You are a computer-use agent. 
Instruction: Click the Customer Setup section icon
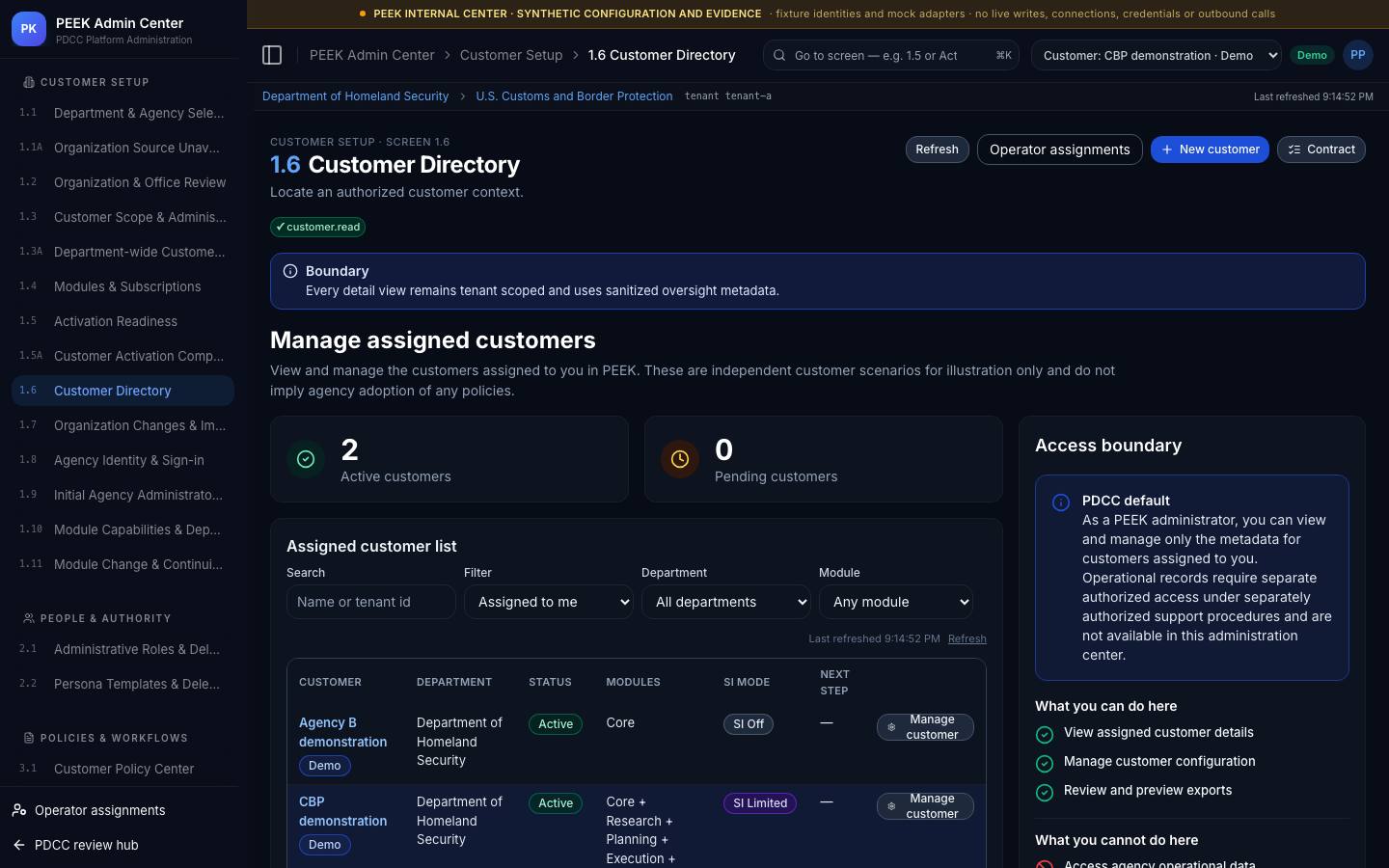coord(29,82)
